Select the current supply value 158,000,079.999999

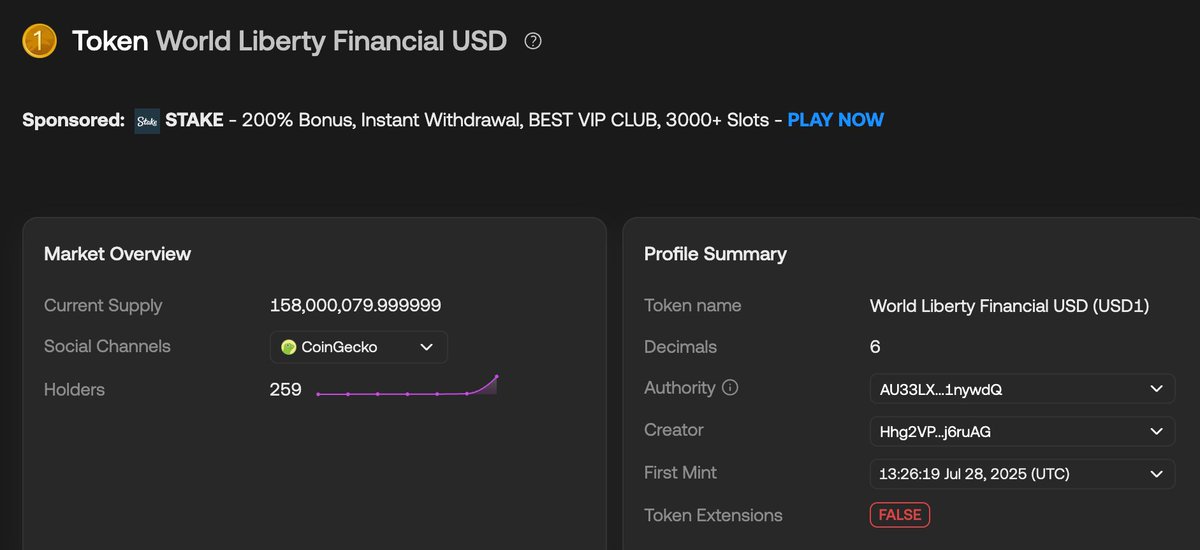click(x=356, y=305)
